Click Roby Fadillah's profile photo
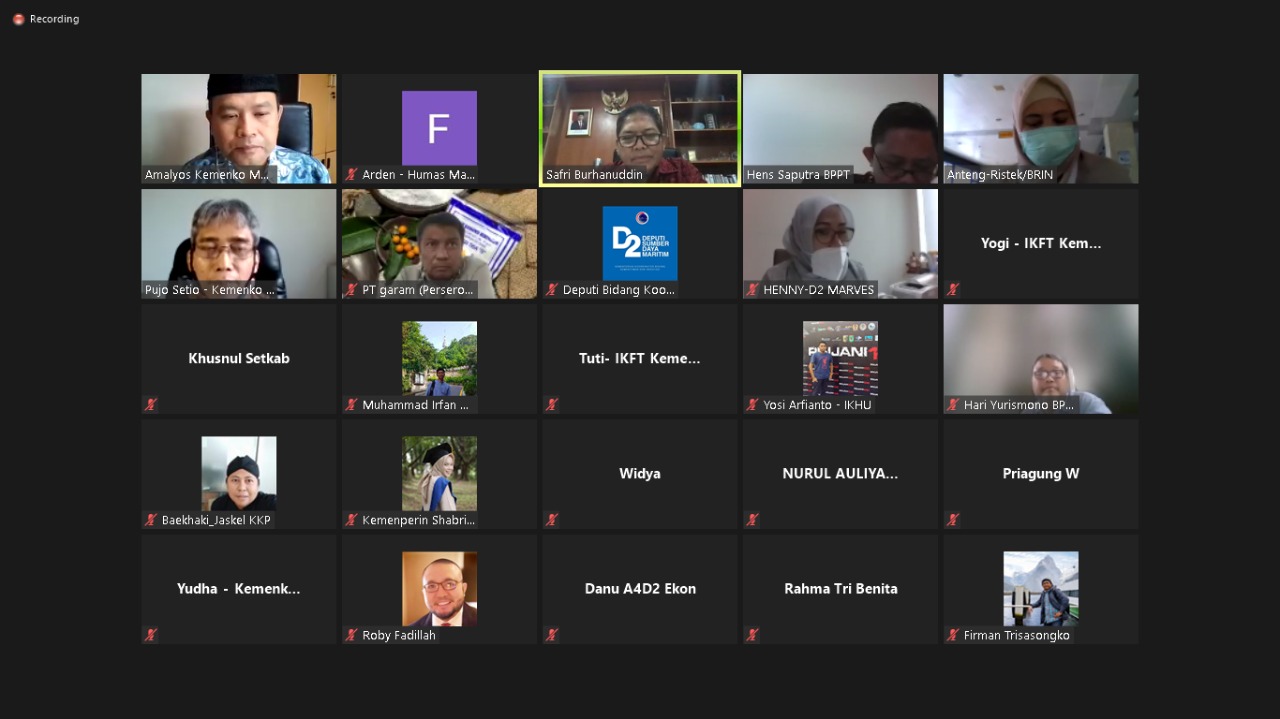This screenshot has width=1280, height=719. tap(439, 589)
